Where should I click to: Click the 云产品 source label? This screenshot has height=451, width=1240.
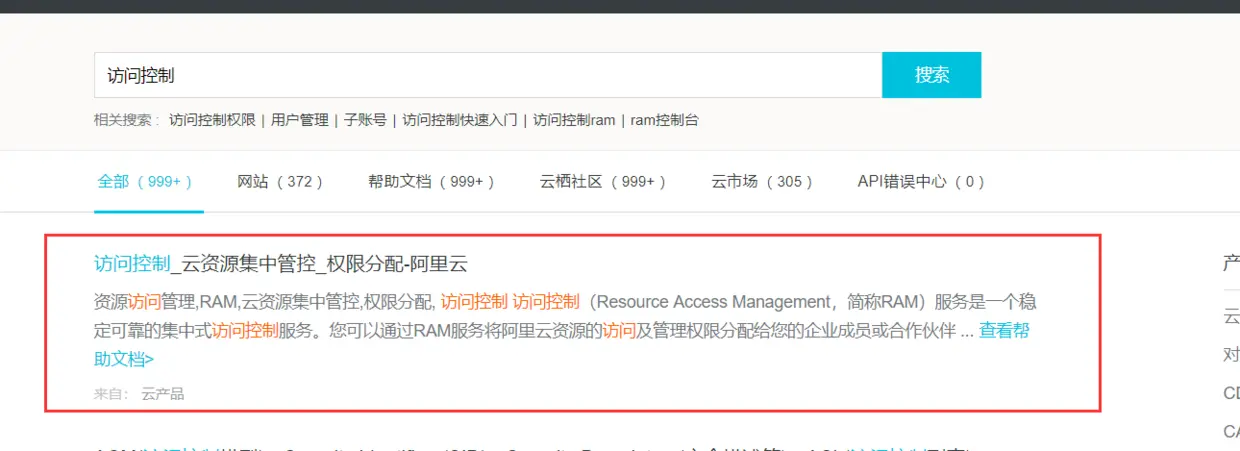(x=162, y=394)
